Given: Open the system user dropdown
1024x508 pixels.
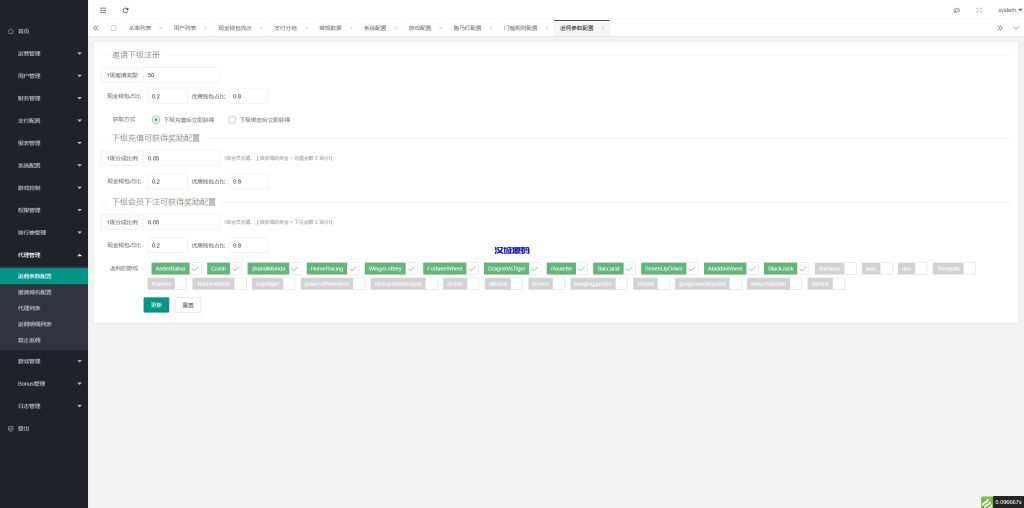Looking at the screenshot, I should point(1009,9).
